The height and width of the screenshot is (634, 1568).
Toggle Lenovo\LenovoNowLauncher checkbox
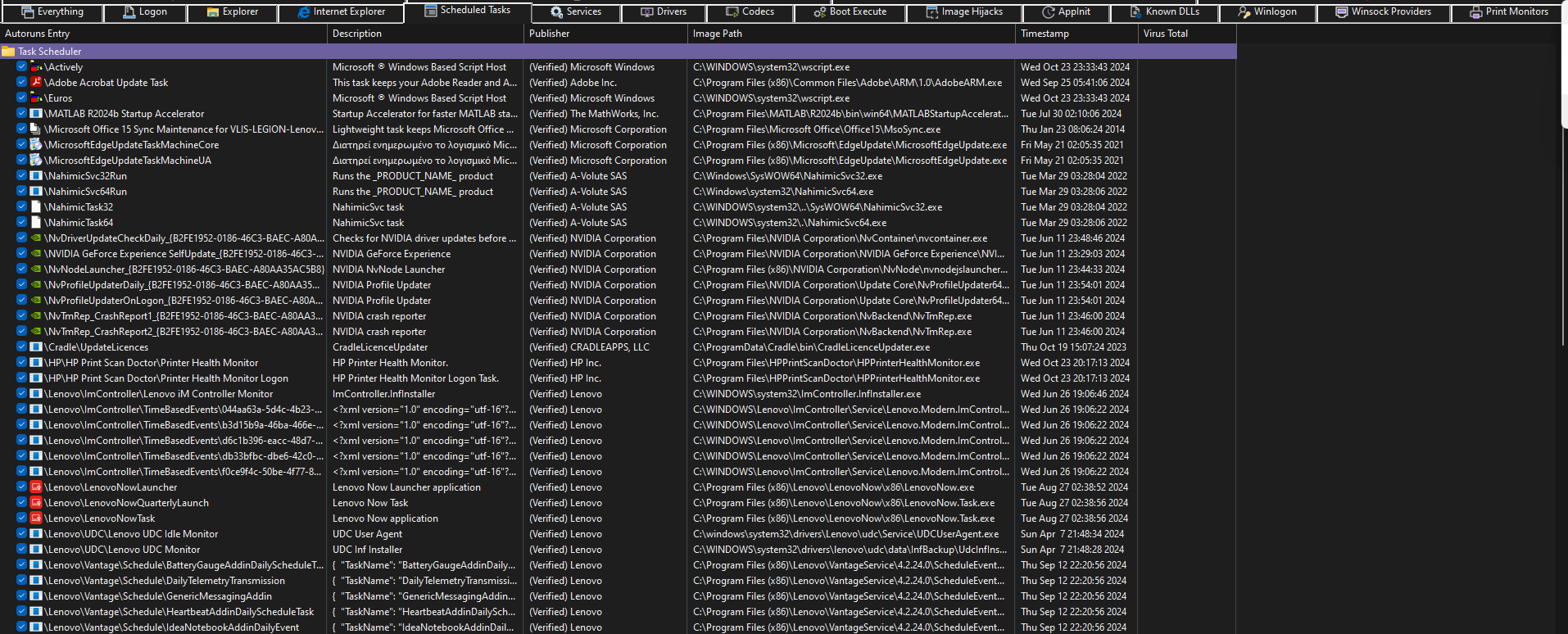tap(22, 487)
